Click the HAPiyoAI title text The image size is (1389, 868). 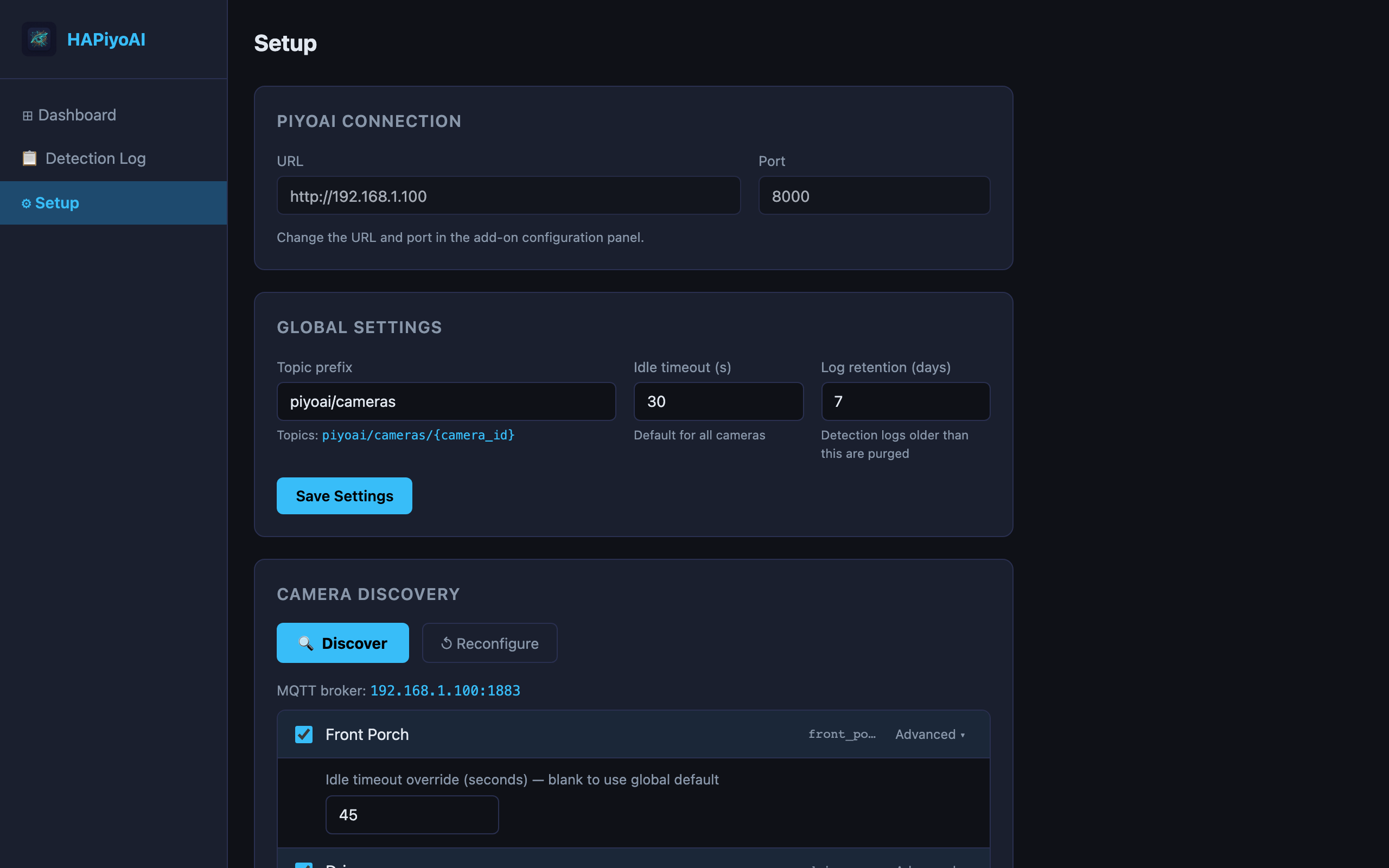pyautogui.click(x=106, y=40)
